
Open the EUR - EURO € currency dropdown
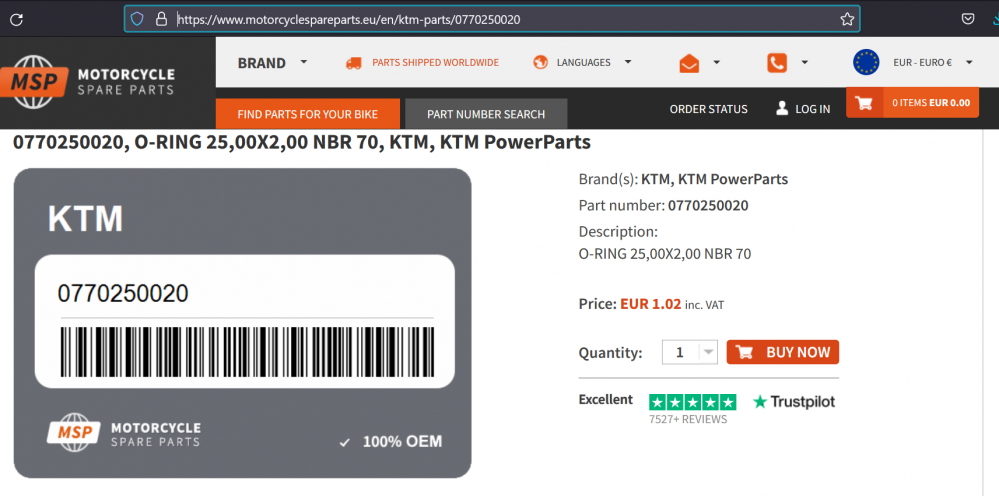933,62
